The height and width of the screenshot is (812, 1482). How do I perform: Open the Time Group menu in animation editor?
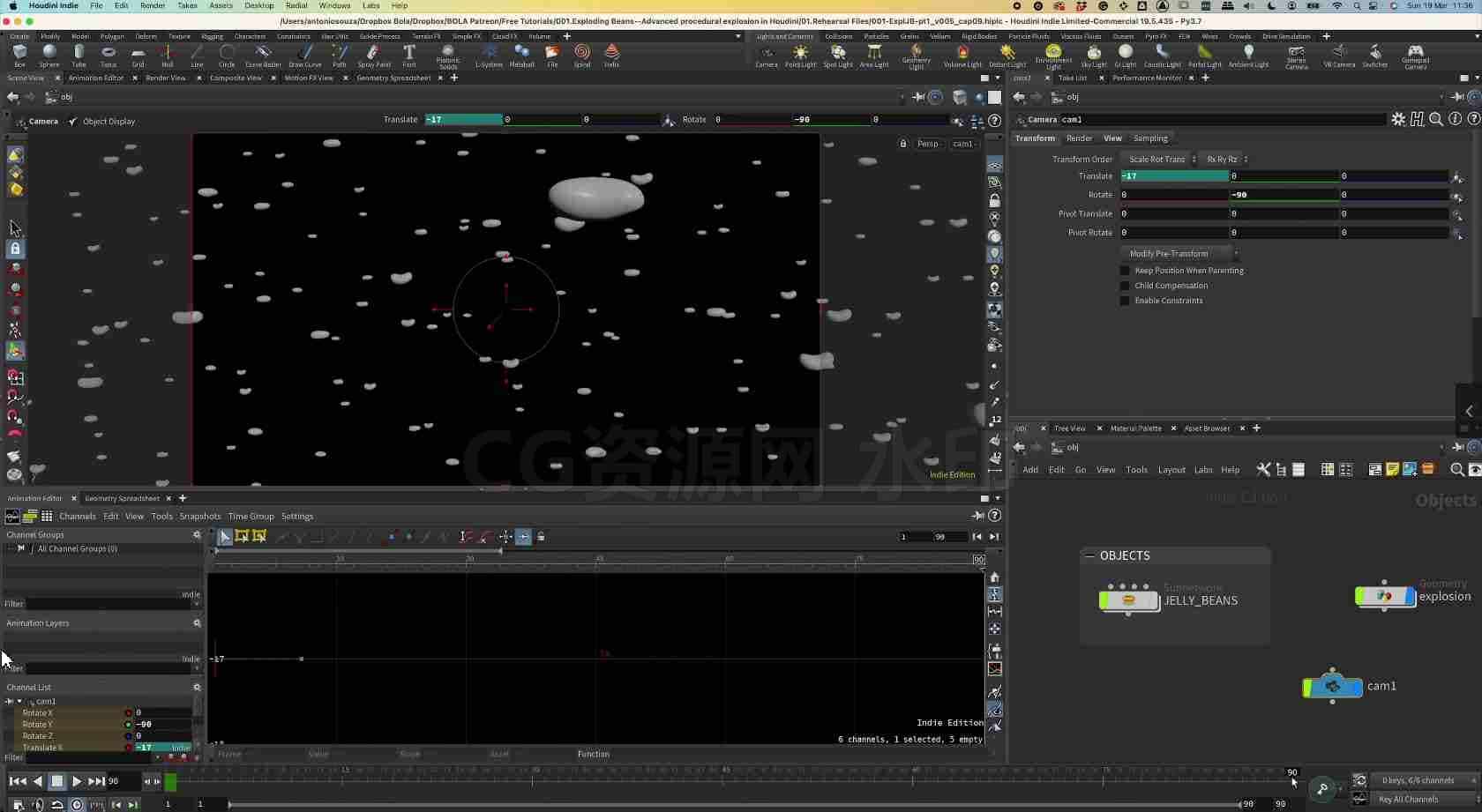[251, 517]
